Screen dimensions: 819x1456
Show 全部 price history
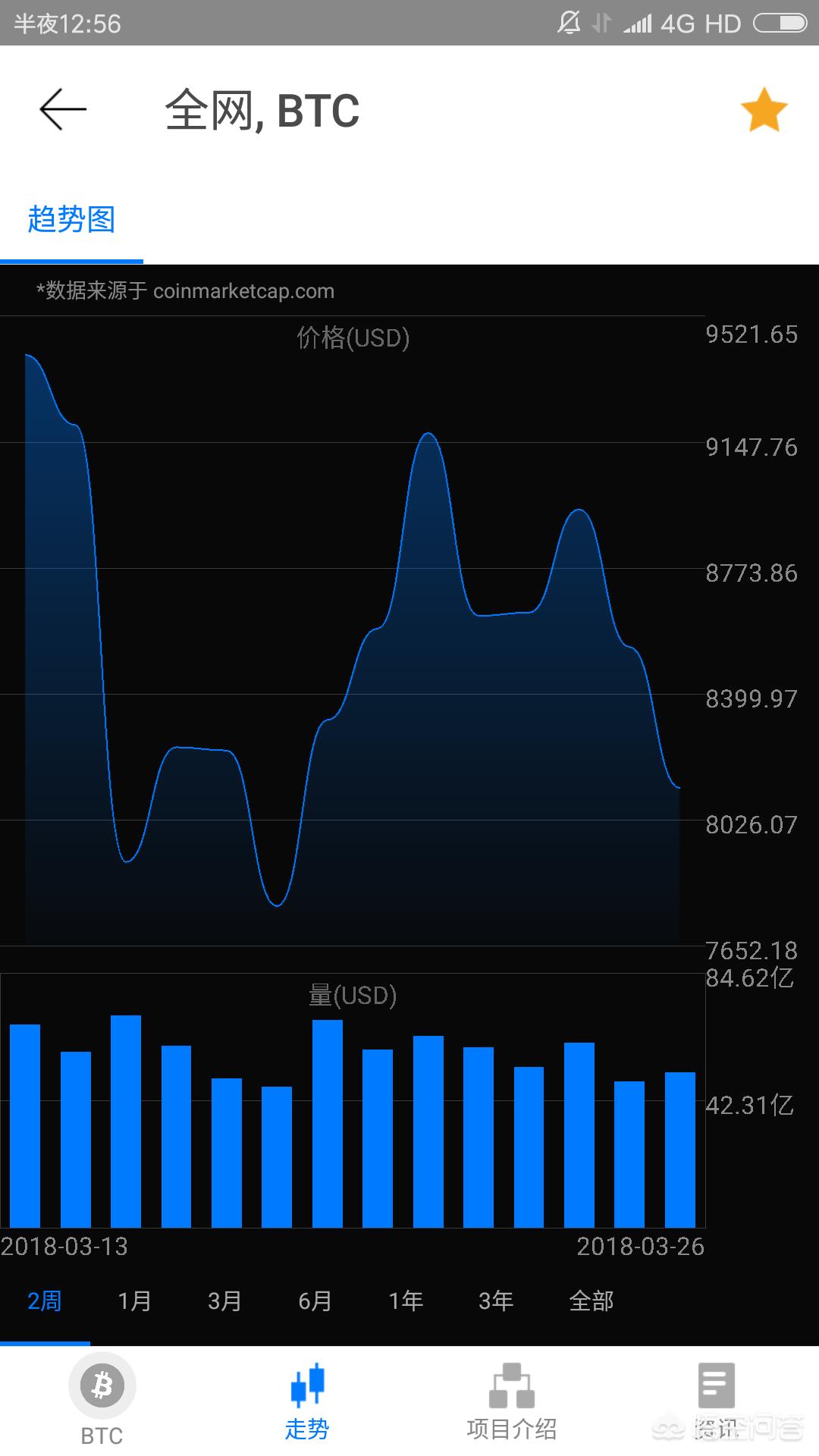(x=591, y=1301)
